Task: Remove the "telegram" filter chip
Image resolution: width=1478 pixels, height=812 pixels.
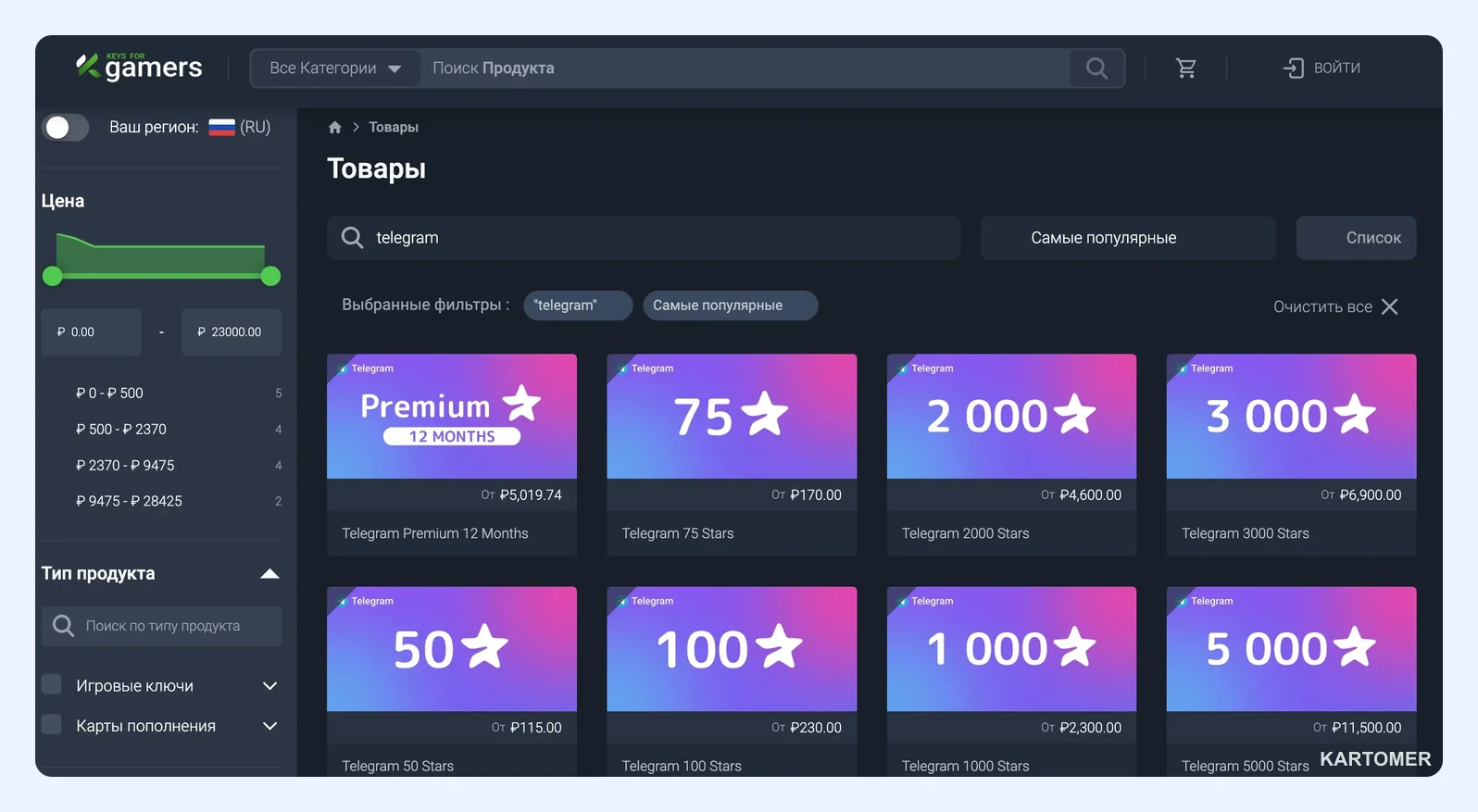Action: [578, 306]
